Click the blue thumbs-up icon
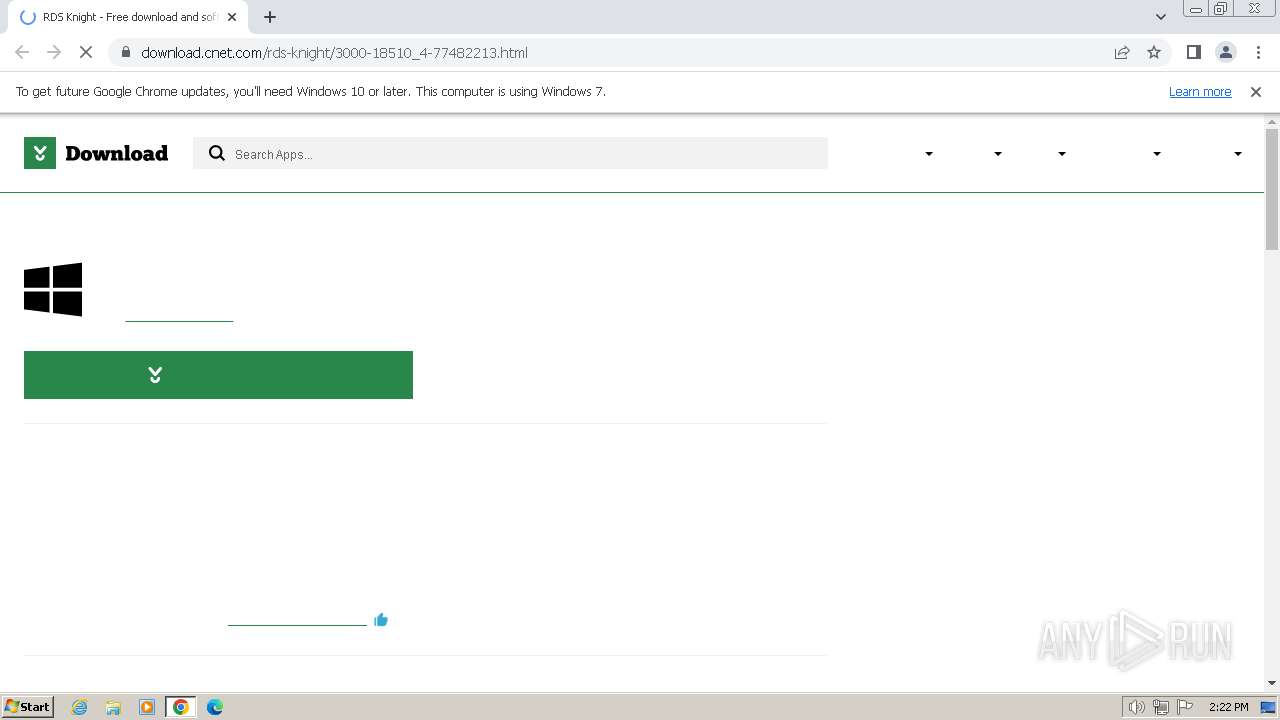 coord(381,620)
